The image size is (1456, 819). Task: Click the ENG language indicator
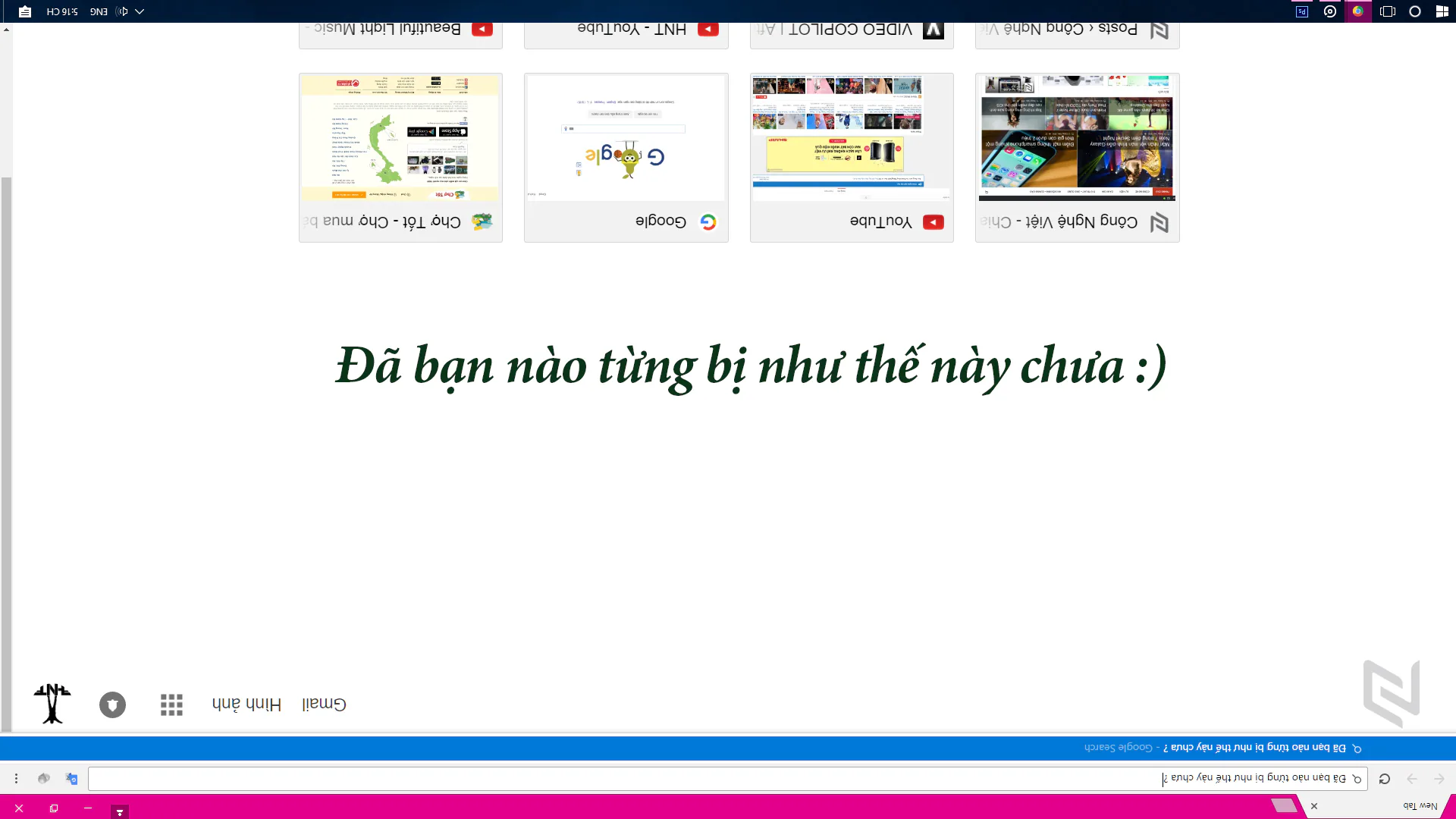99,11
